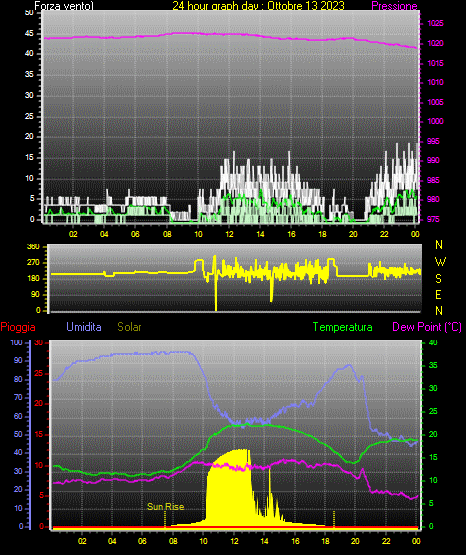Click the 270 wind direction axis value
Image resolution: width=466 pixels, height=555 pixels.
coord(34,263)
